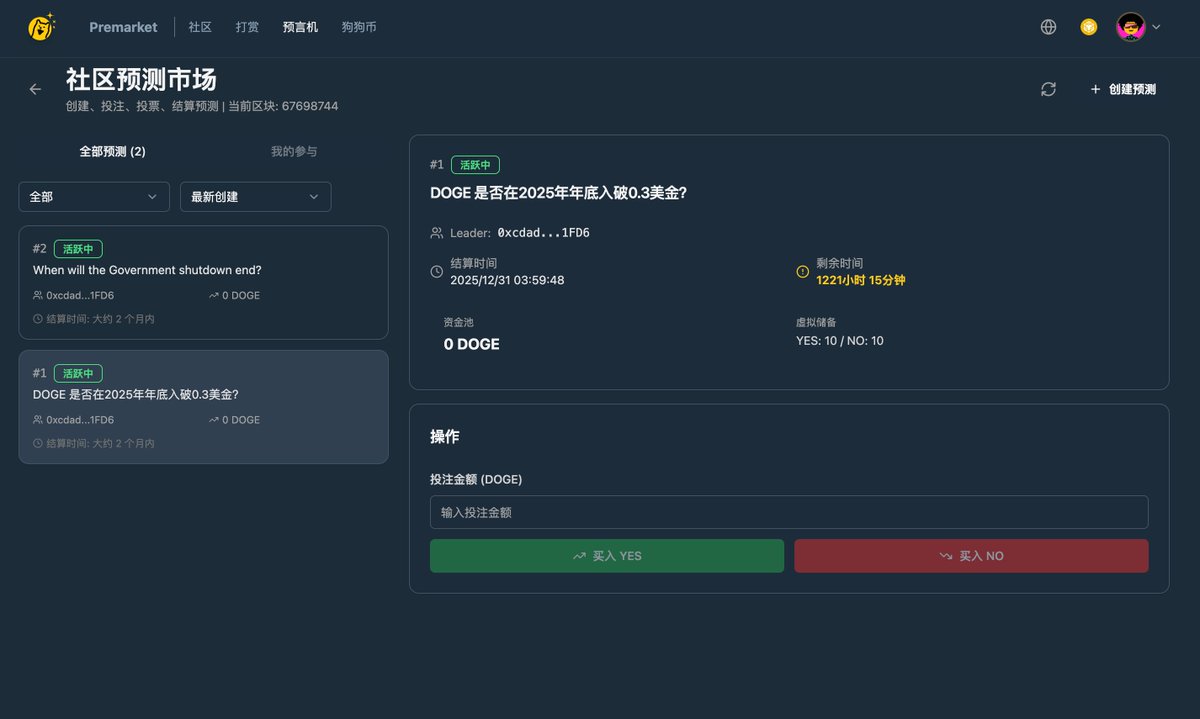
Task: Open the 最新创建 sort dropdown
Action: (256, 197)
